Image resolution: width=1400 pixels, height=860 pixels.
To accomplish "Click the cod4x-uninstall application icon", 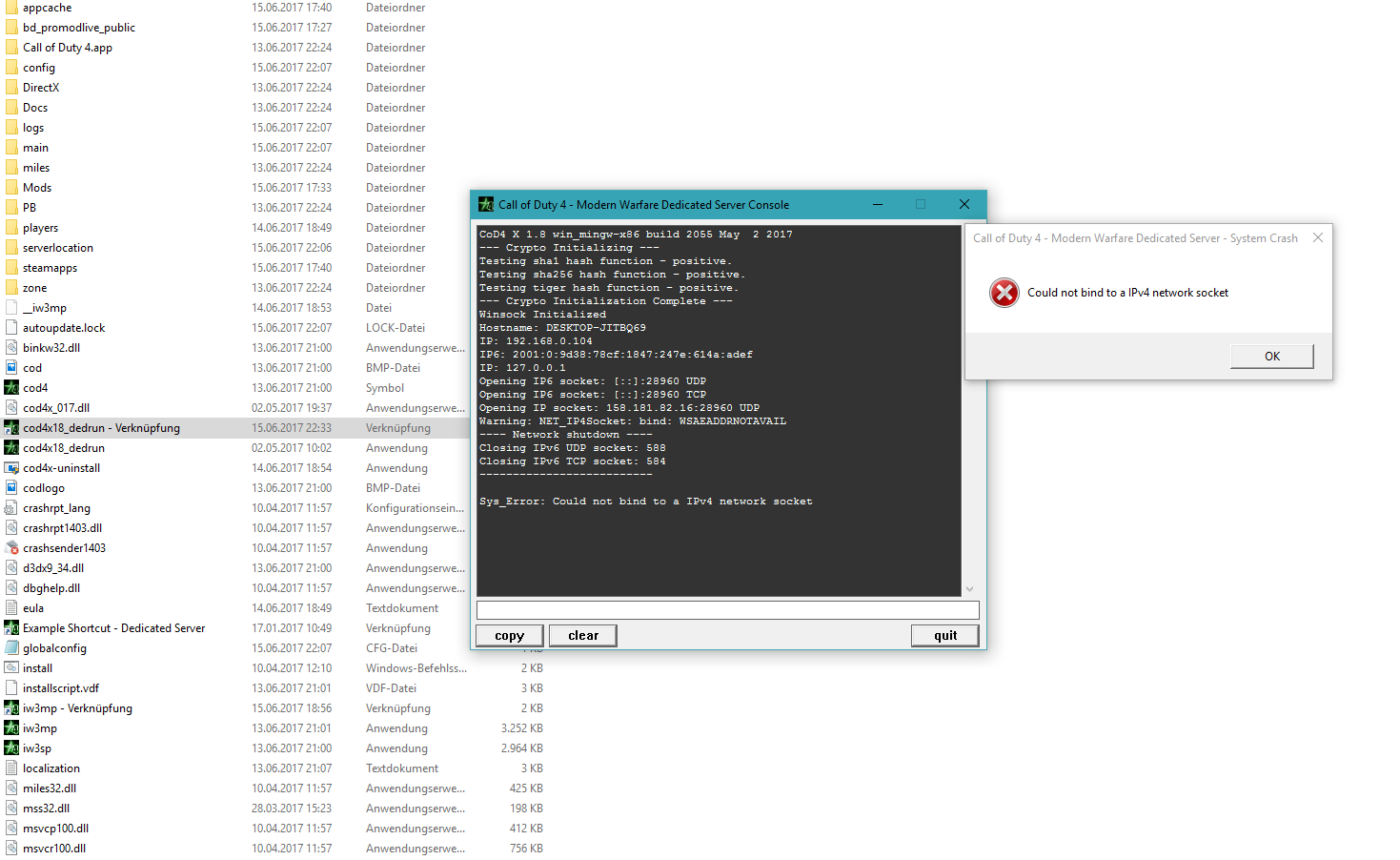I will point(11,468).
